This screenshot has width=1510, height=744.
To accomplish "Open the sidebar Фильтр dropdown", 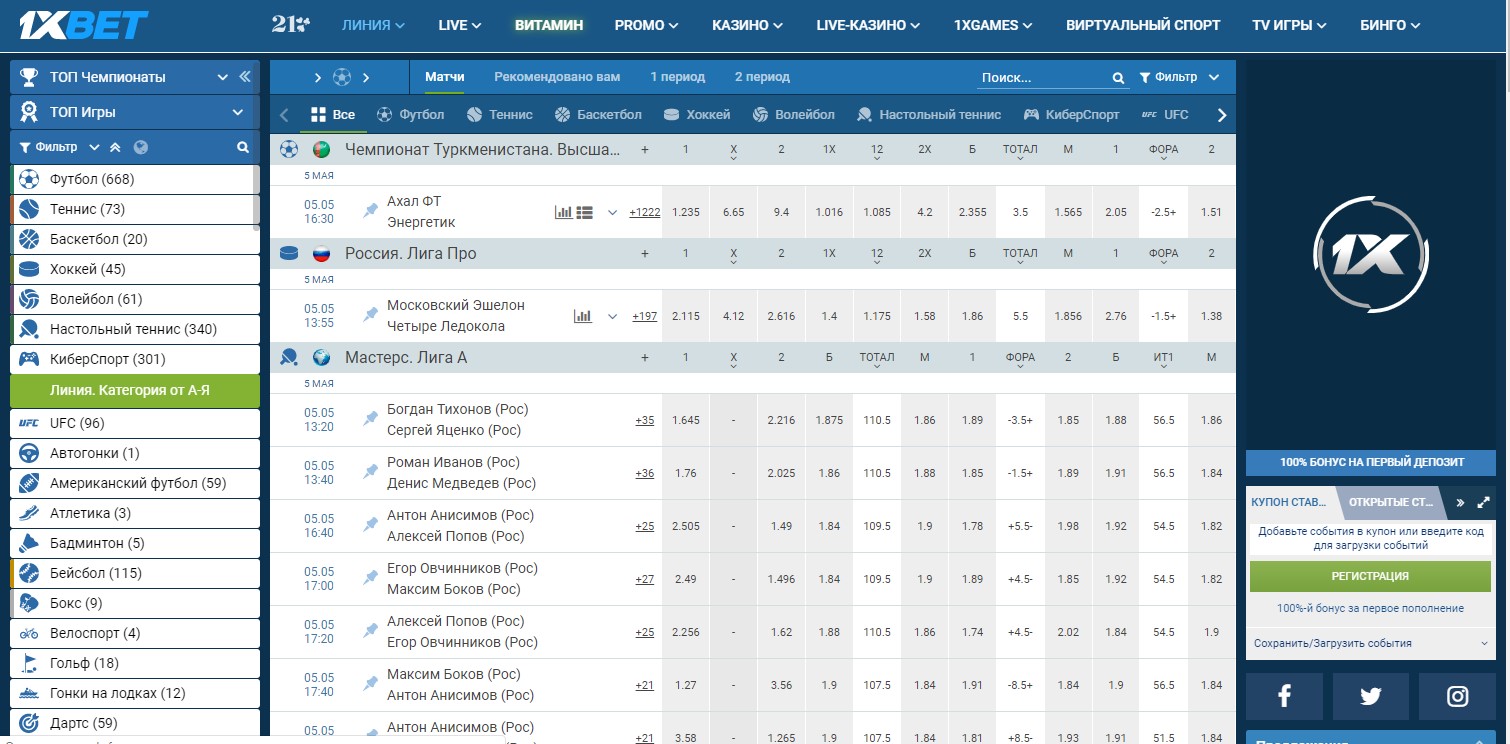I will [60, 147].
